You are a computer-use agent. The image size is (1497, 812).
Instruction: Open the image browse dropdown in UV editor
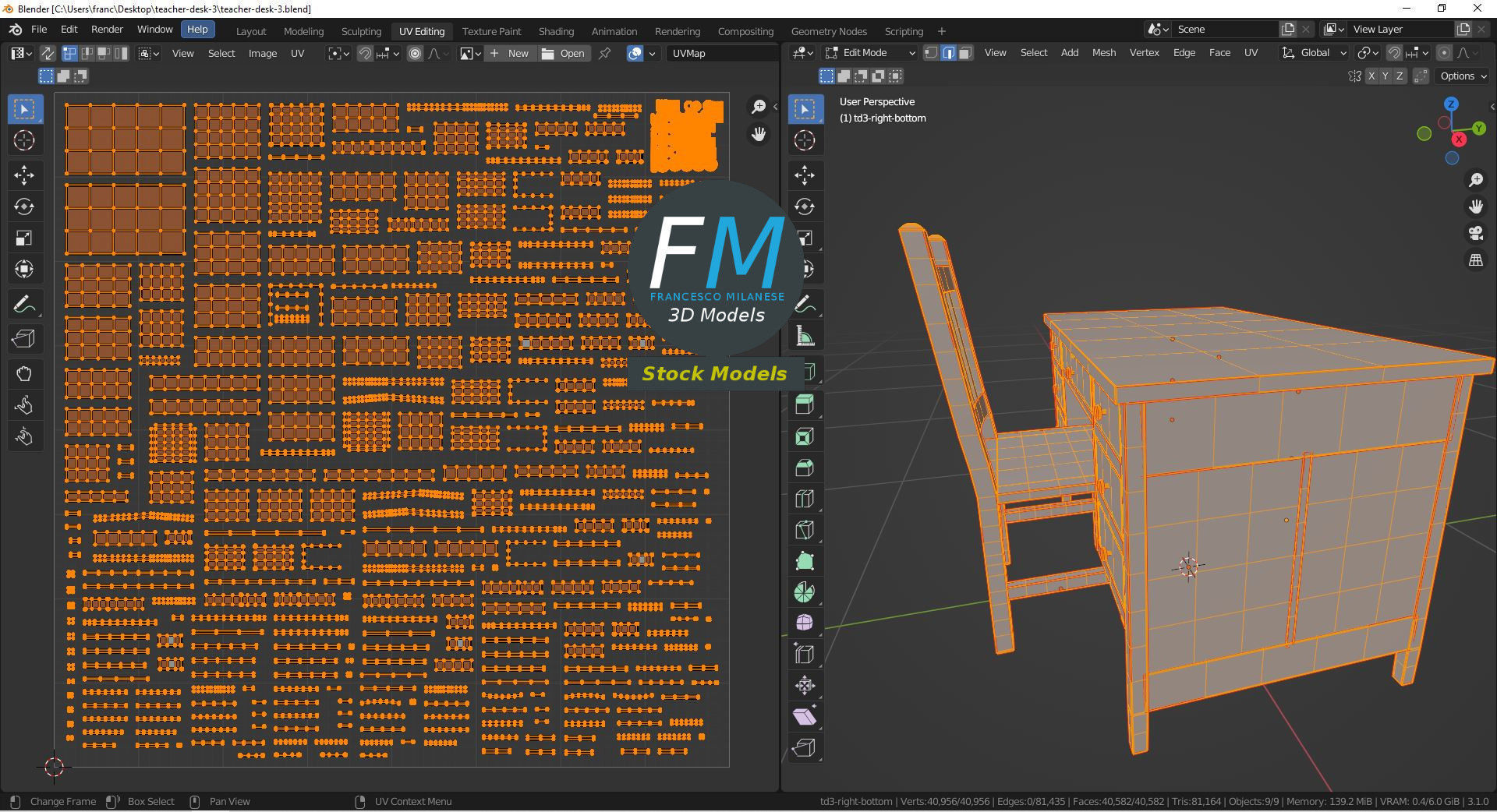(x=469, y=54)
